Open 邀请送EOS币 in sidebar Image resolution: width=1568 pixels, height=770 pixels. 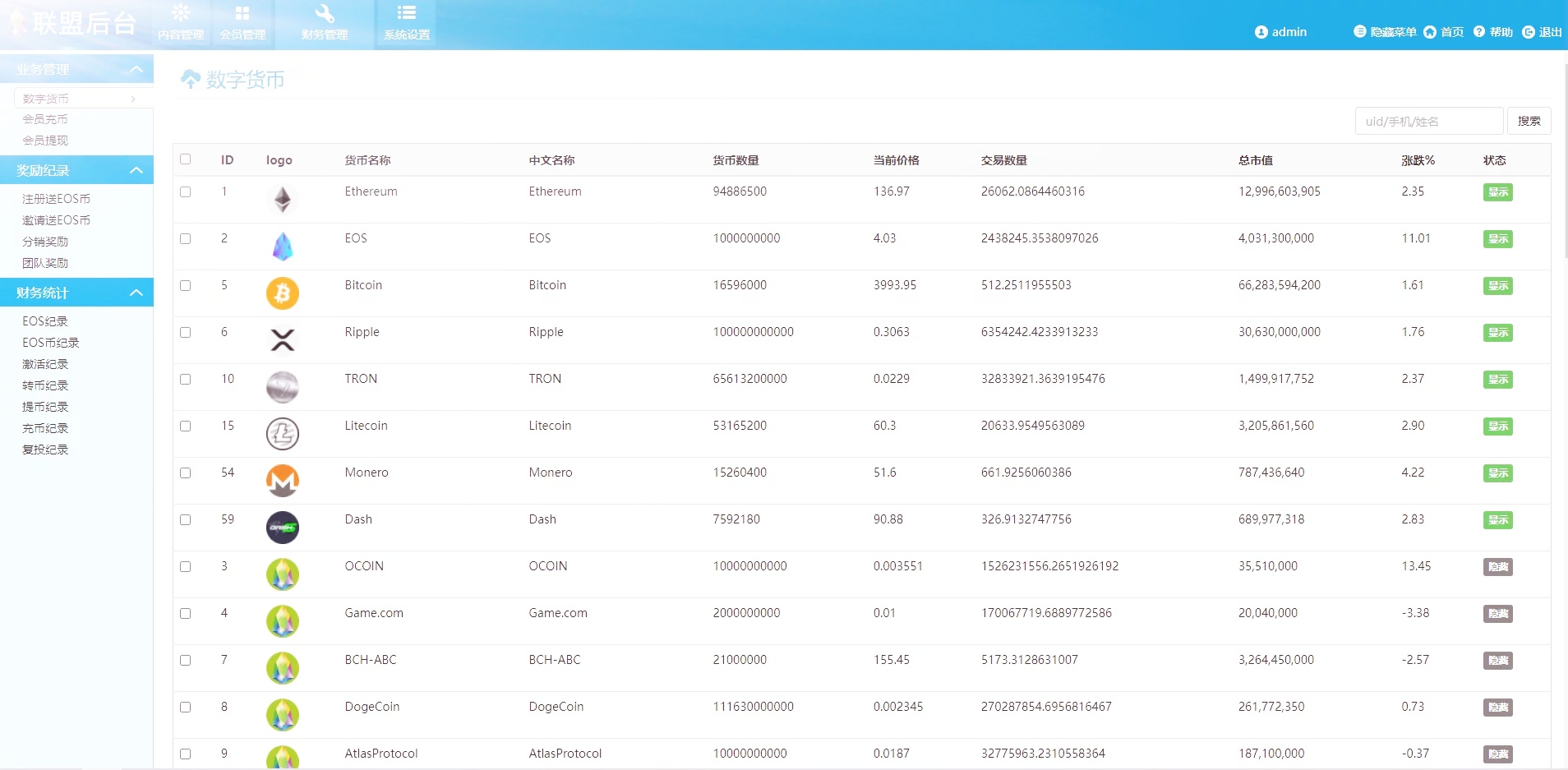[56, 220]
